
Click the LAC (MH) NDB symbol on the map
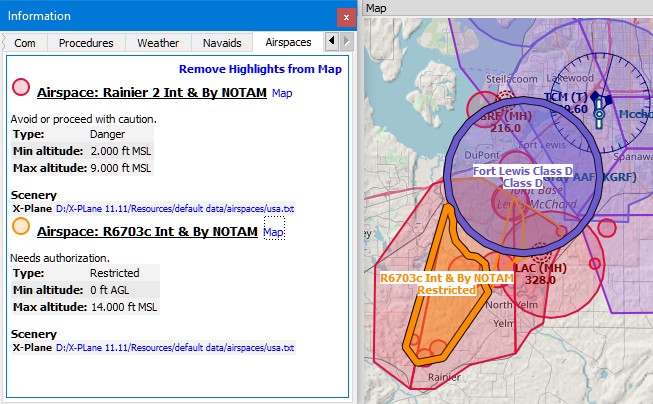click(540, 252)
